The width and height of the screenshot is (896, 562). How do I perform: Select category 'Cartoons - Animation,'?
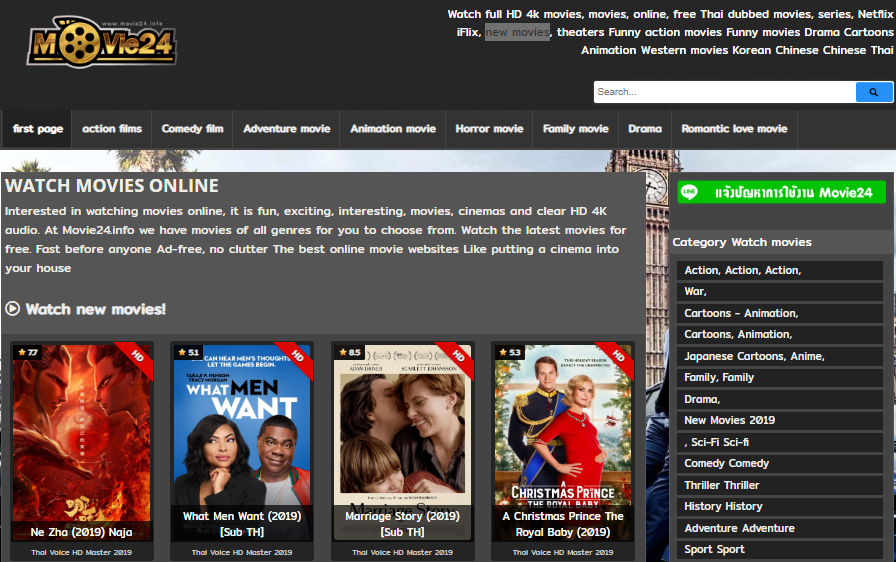[780, 313]
